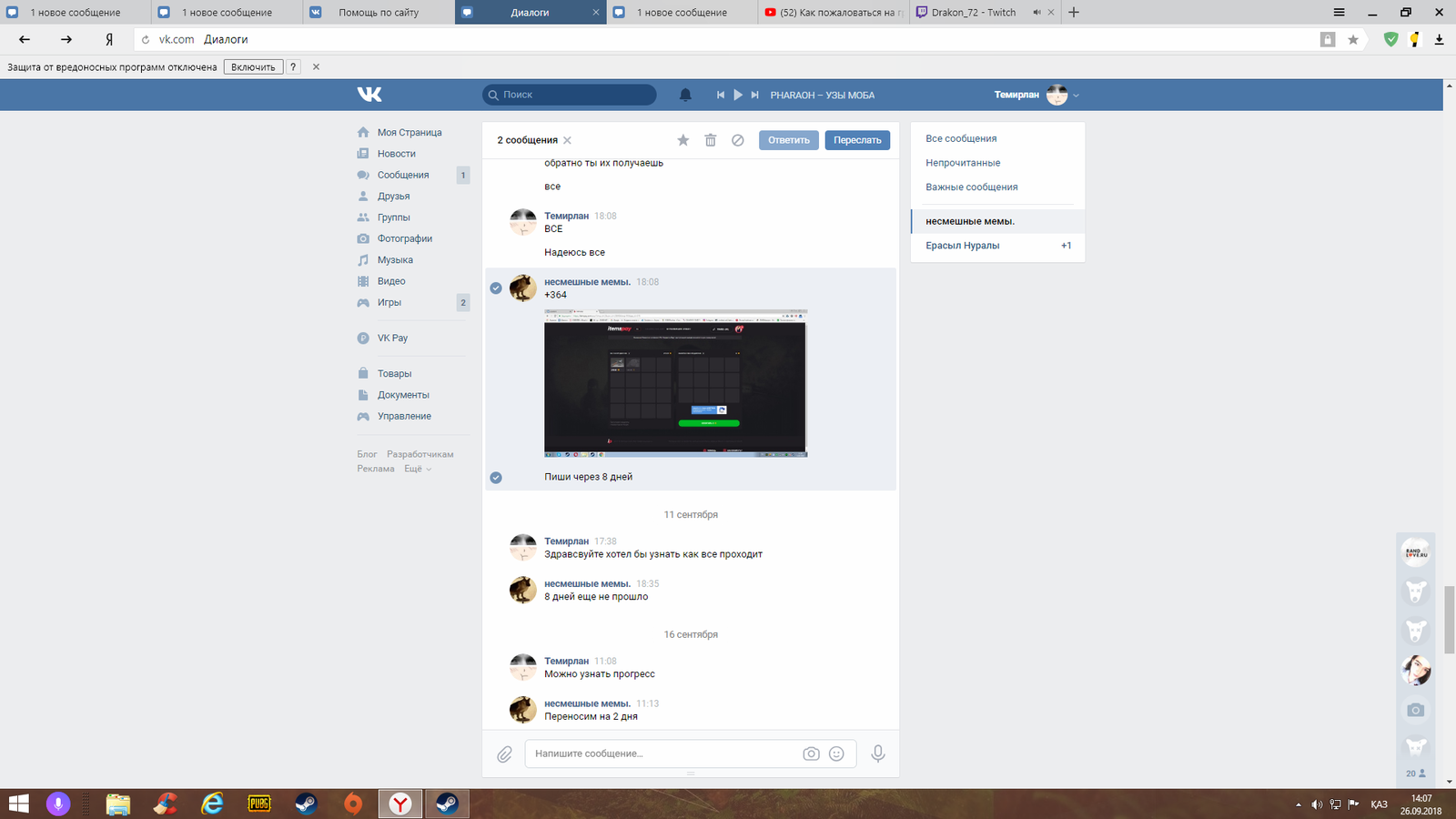Open Ерасыл Нуралы conversation
Viewport: 1456px width, 819px height.
[x=997, y=246]
